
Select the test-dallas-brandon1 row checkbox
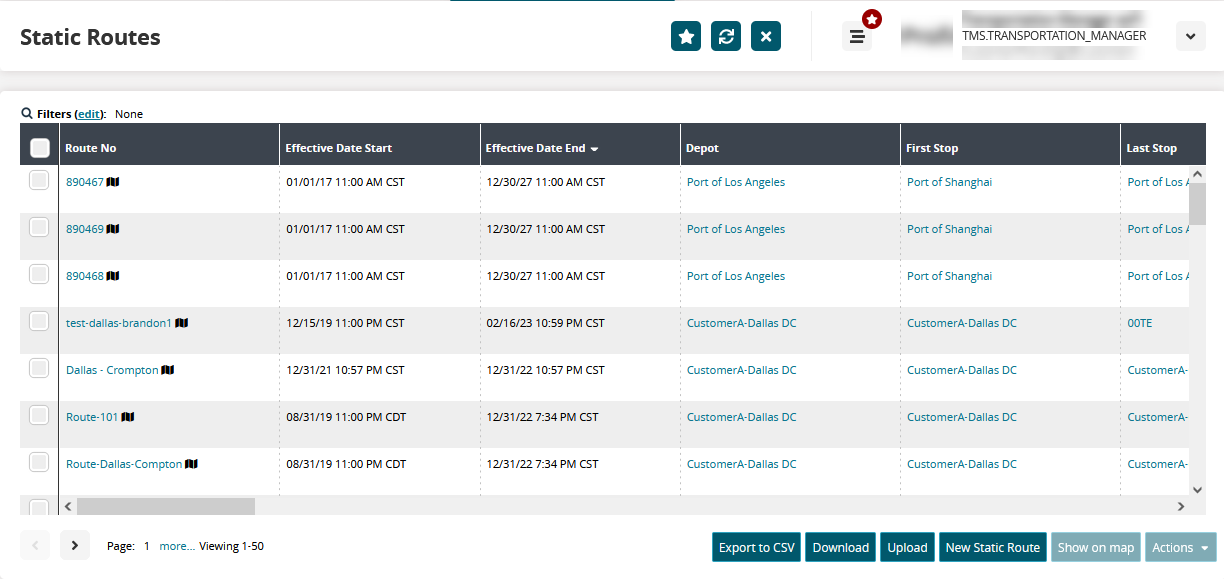pos(39,321)
